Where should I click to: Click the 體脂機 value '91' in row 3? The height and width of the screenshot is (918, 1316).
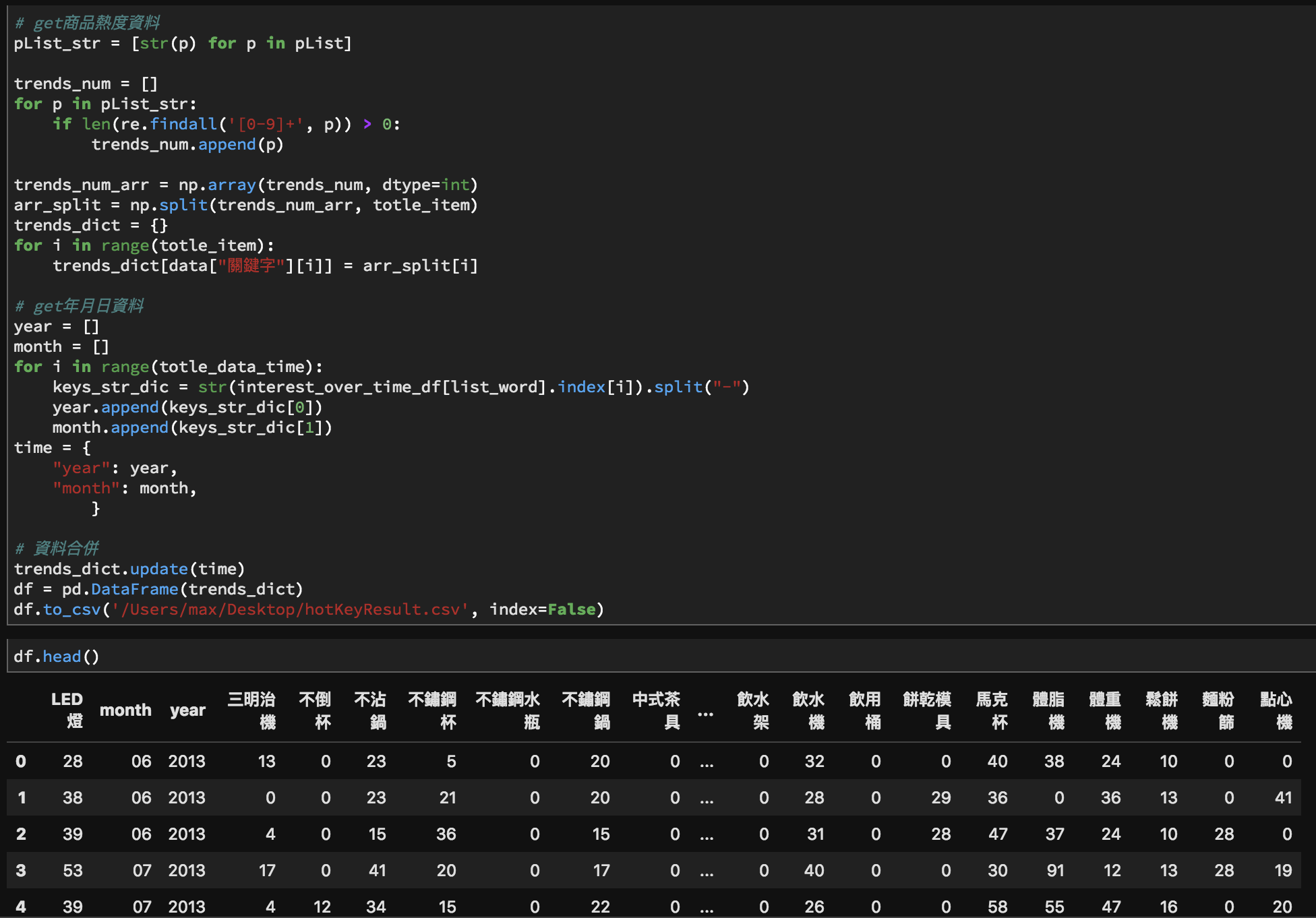click(x=1055, y=871)
